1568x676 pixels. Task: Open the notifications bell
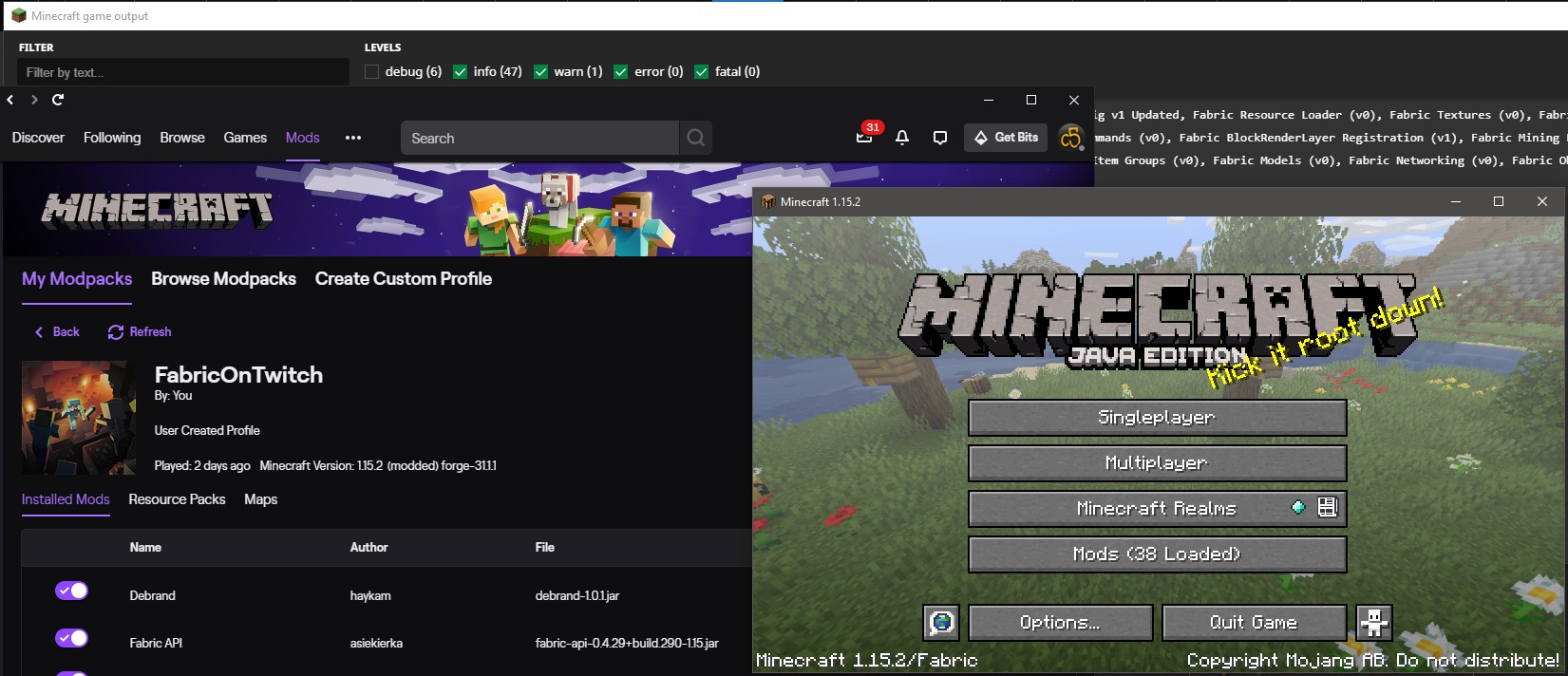902,138
